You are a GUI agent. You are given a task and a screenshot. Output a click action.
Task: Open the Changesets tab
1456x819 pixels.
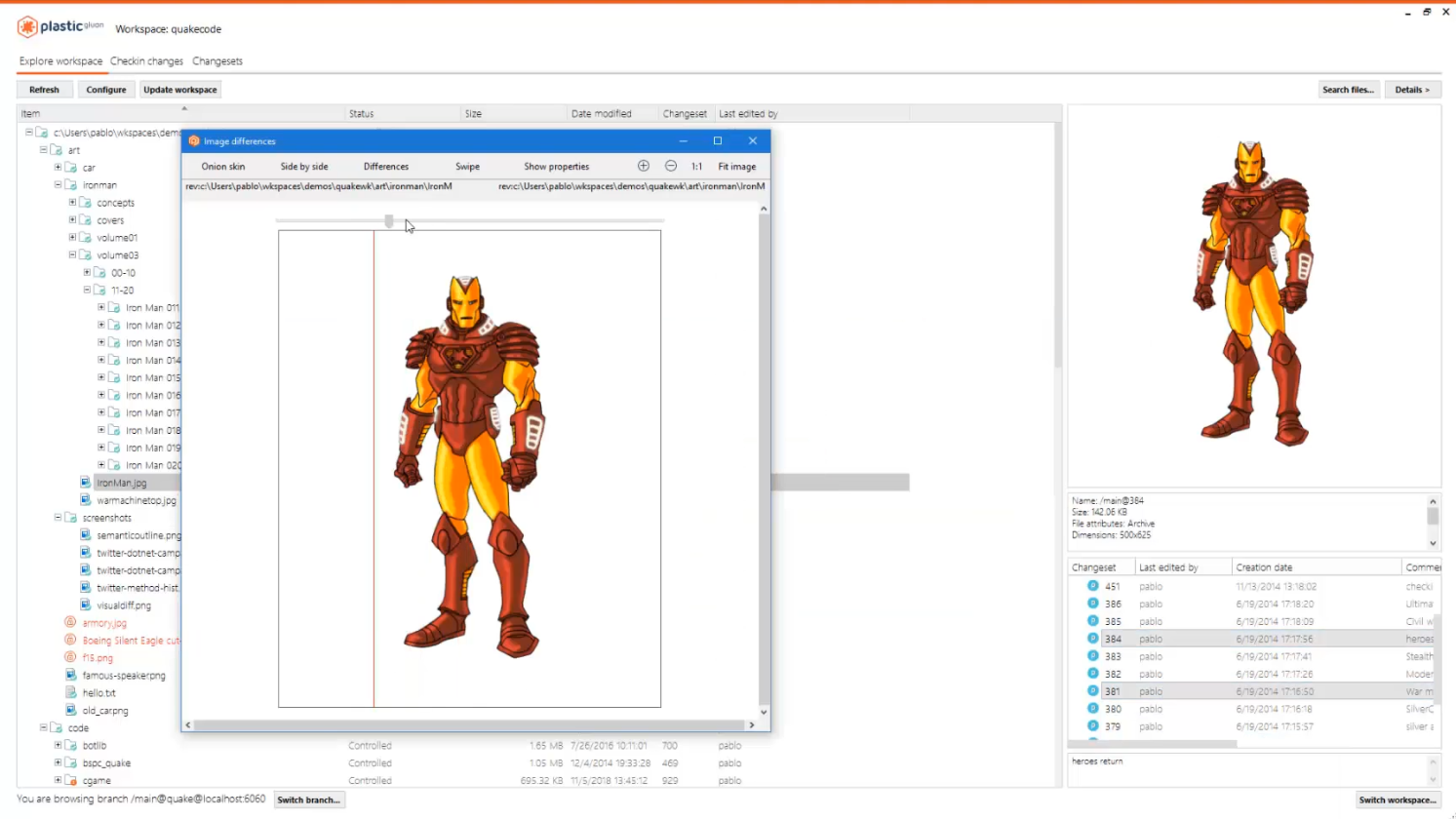point(217,61)
